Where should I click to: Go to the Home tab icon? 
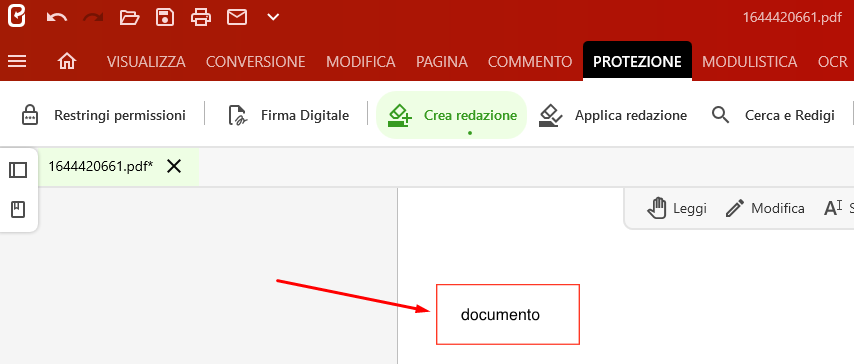(67, 62)
